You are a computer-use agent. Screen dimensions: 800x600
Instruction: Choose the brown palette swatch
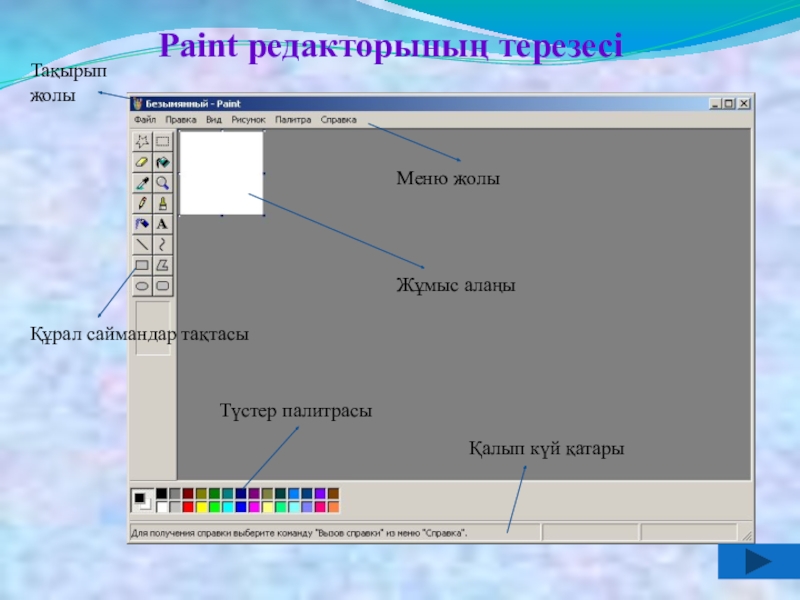coord(333,493)
